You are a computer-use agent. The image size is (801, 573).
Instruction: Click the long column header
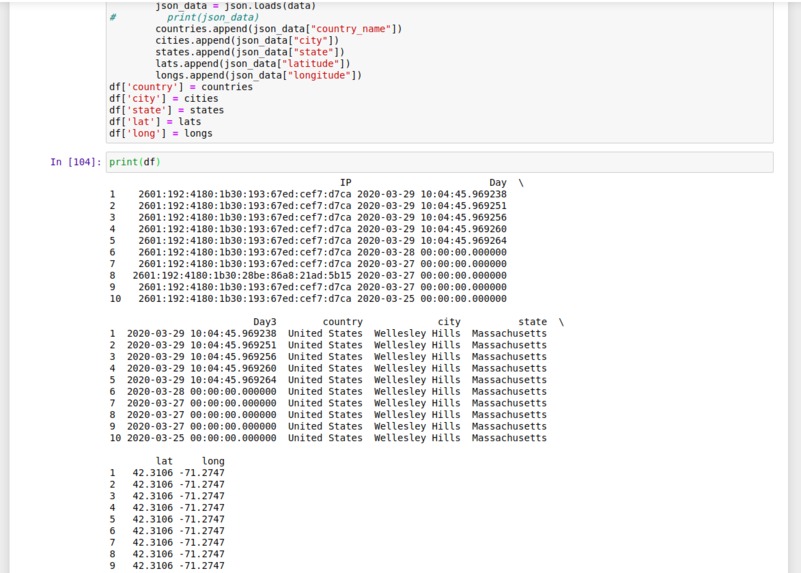point(213,461)
